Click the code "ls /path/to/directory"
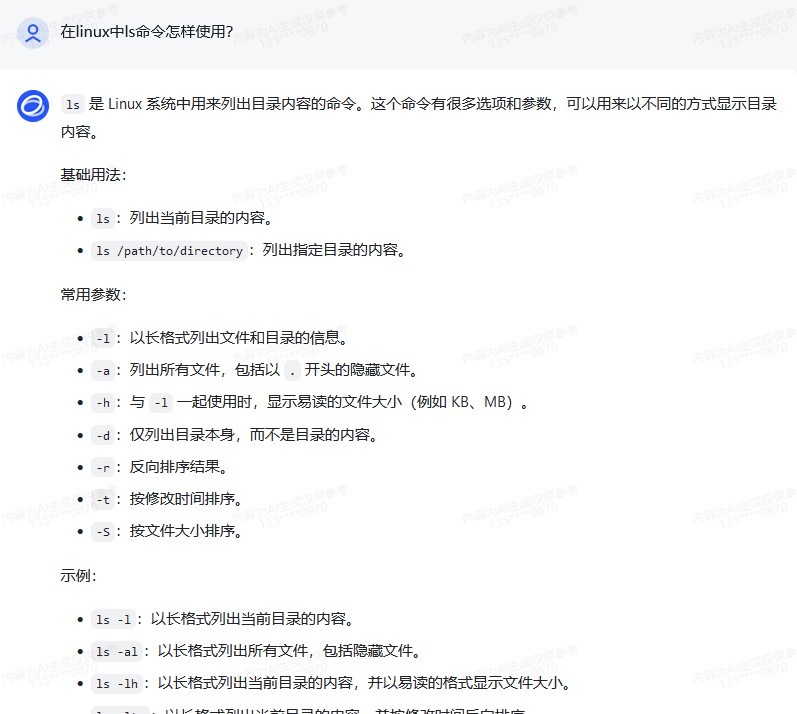The height and width of the screenshot is (714, 797). (x=169, y=251)
